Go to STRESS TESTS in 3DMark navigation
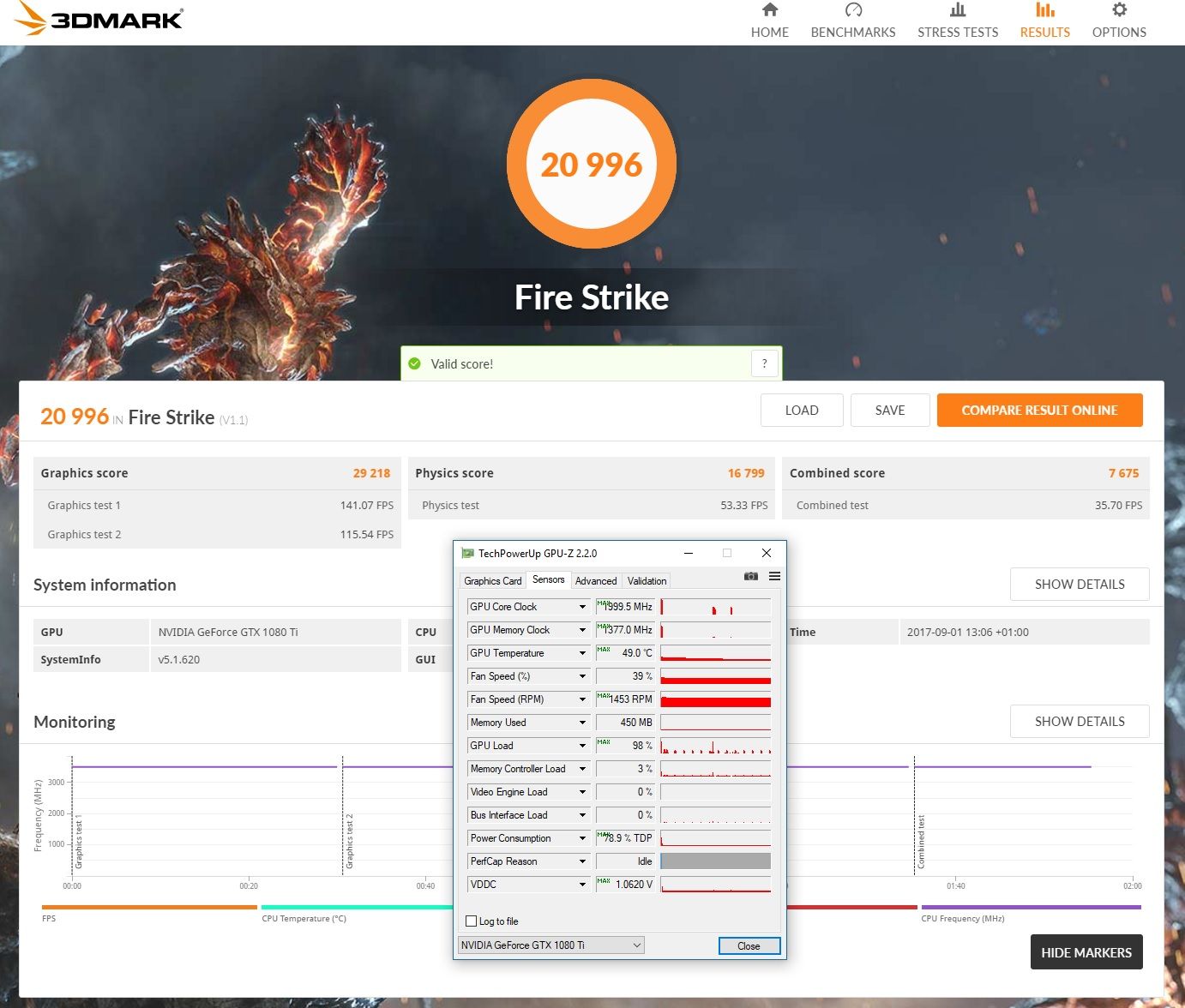The image size is (1185, 1008). [958, 33]
